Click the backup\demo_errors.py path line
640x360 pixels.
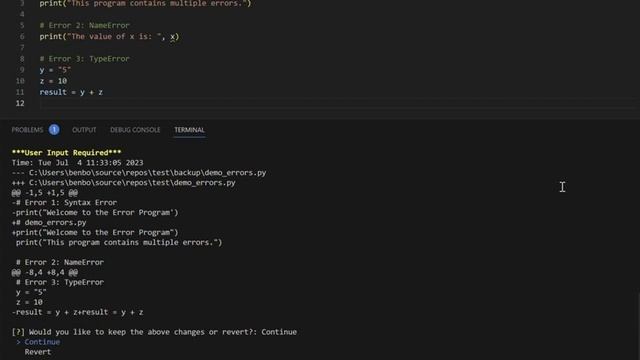click(x=139, y=173)
